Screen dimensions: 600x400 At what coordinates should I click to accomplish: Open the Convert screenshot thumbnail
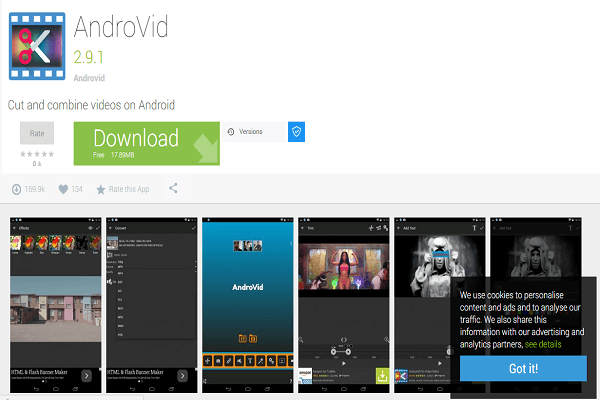click(x=152, y=305)
